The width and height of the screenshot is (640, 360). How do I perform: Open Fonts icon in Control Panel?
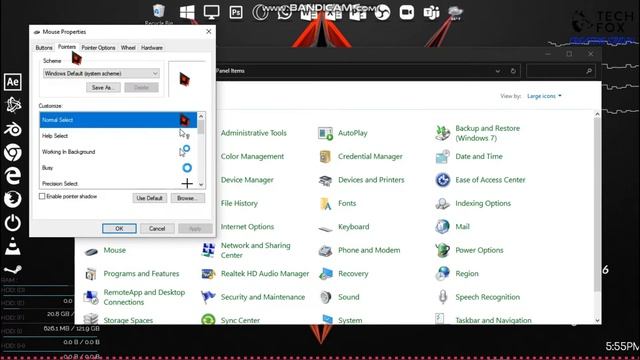(x=325, y=203)
